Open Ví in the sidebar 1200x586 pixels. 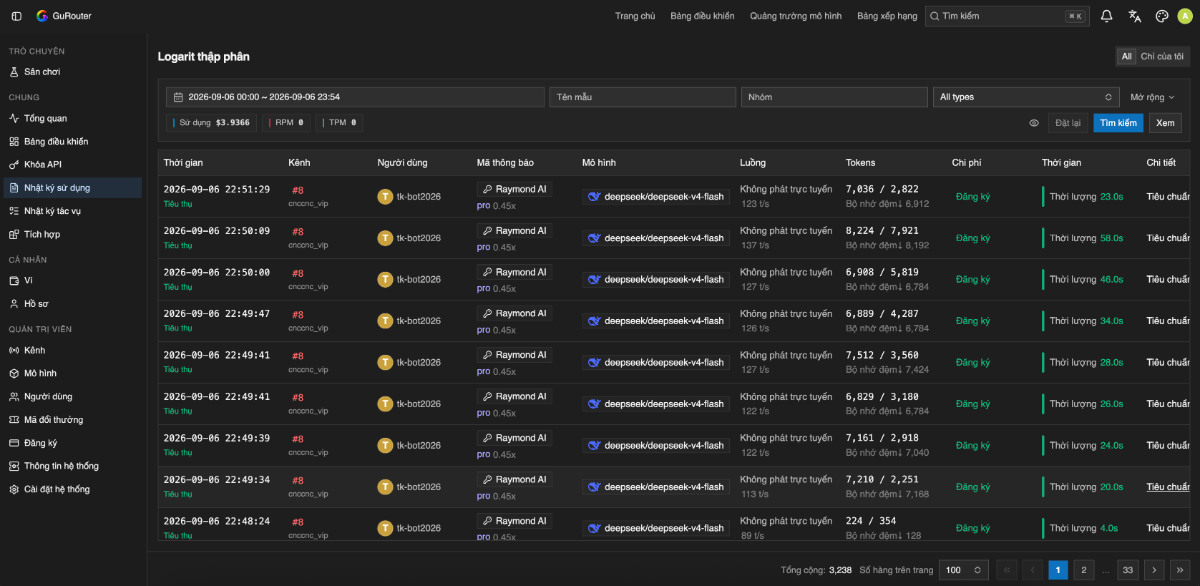pyautogui.click(x=71, y=280)
